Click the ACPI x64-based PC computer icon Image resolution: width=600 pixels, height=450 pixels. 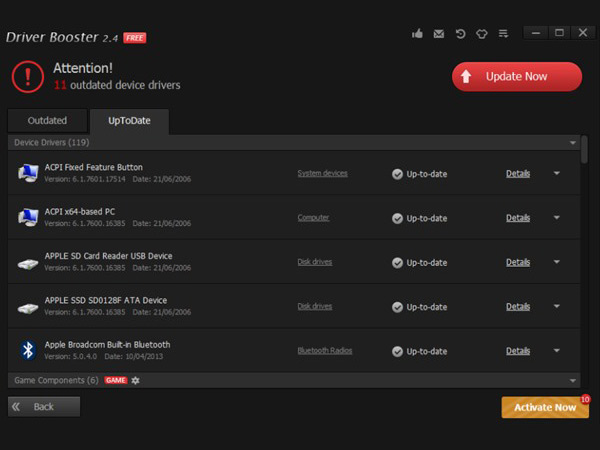coord(28,217)
